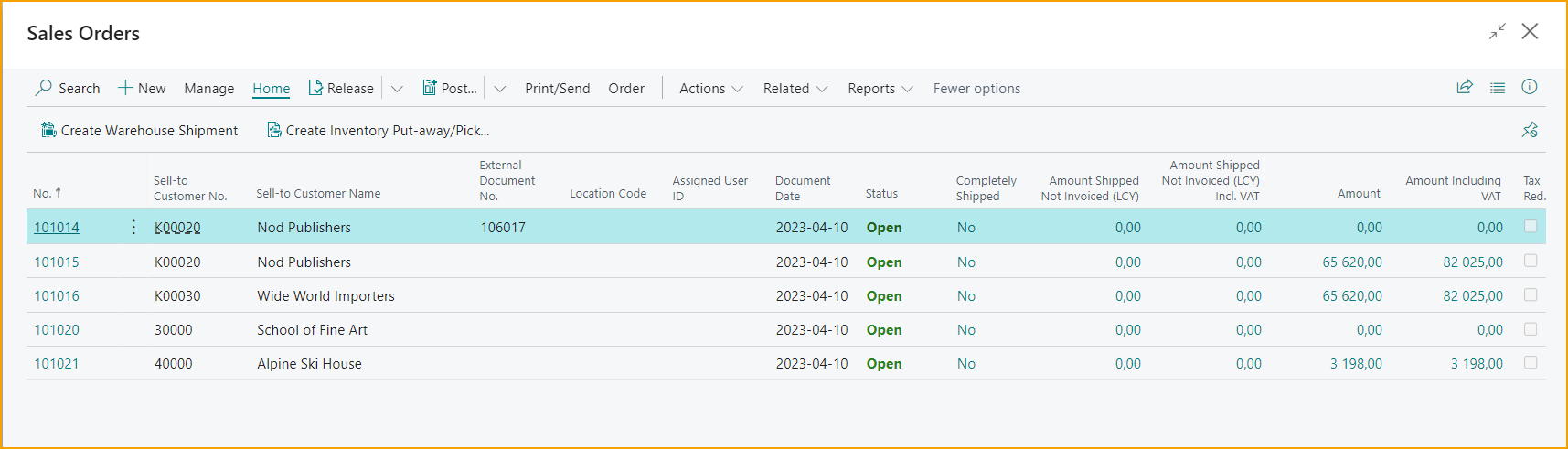Open the share icon at top right

[x=1465, y=87]
